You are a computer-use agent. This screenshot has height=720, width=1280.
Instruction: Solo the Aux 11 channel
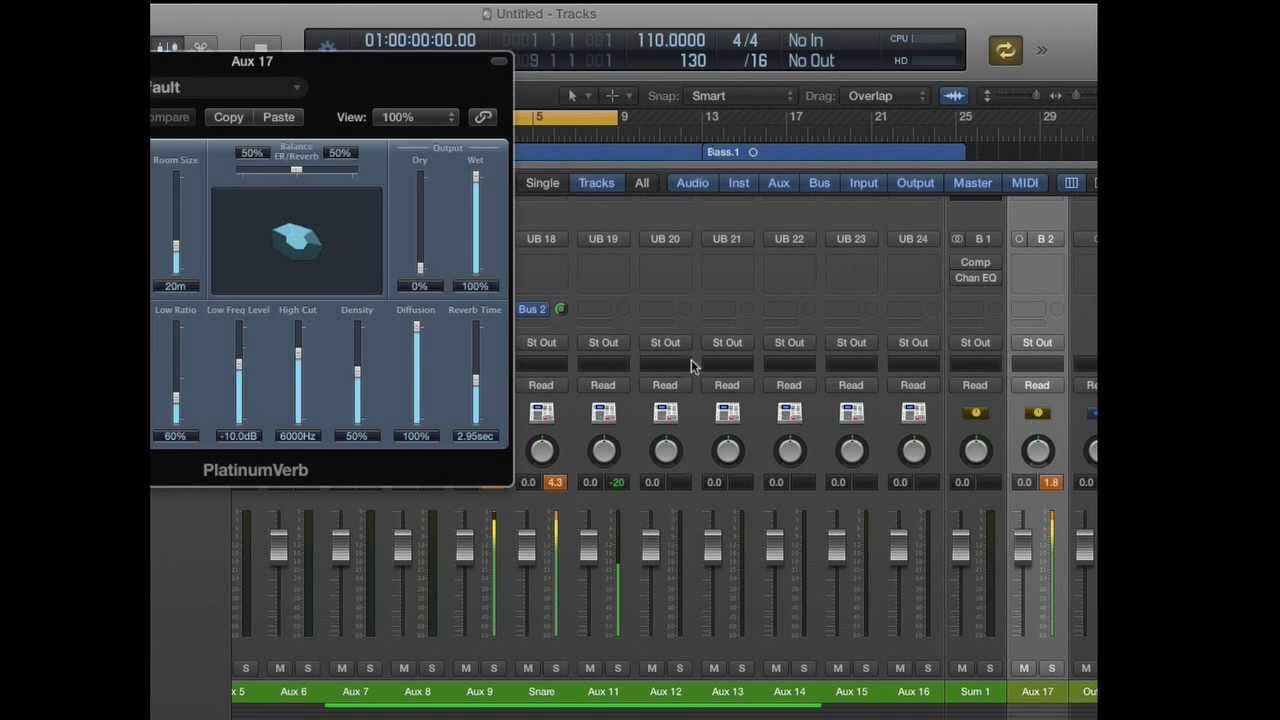(x=618, y=668)
